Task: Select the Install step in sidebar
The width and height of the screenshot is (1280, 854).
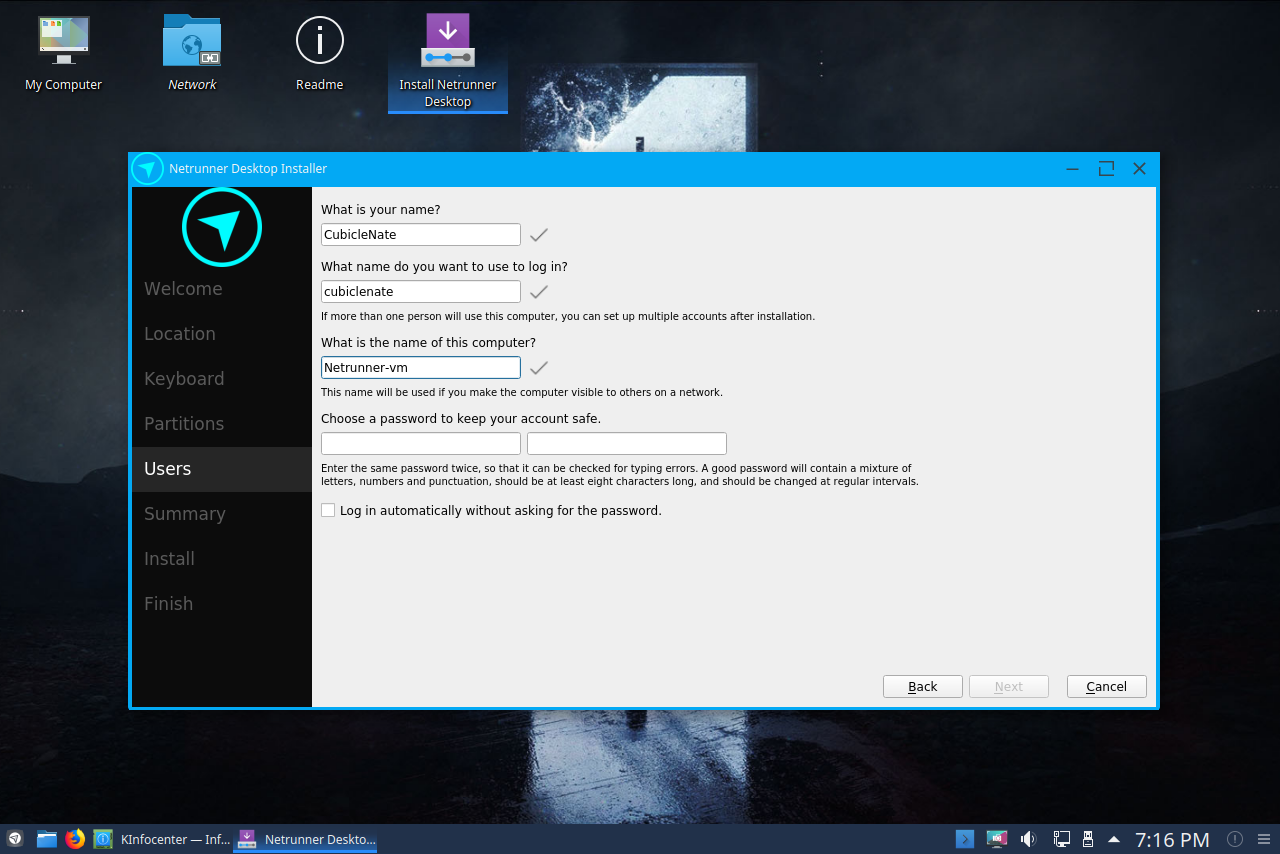Action: click(x=222, y=559)
